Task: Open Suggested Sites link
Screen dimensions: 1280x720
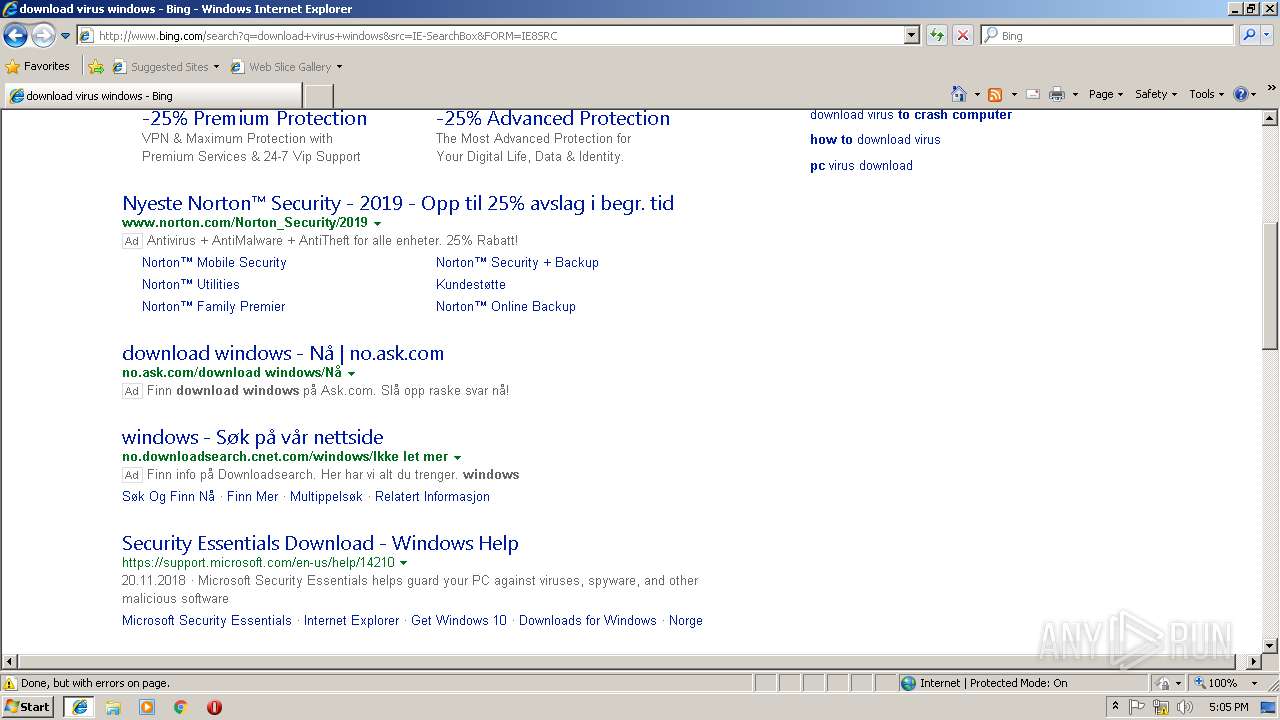Action: (165, 67)
